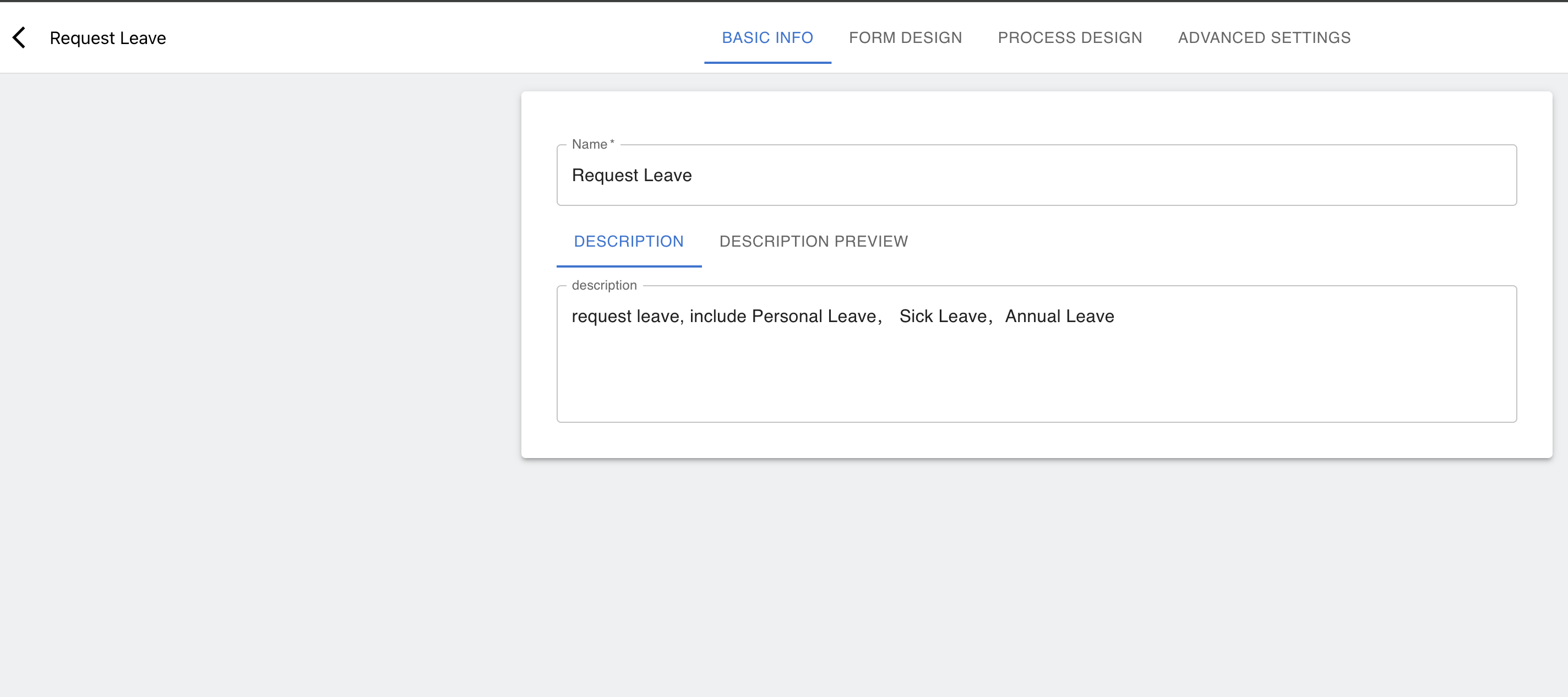1568x697 pixels.
Task: Open the PROCESS DESIGN tab
Action: pyautogui.click(x=1070, y=38)
